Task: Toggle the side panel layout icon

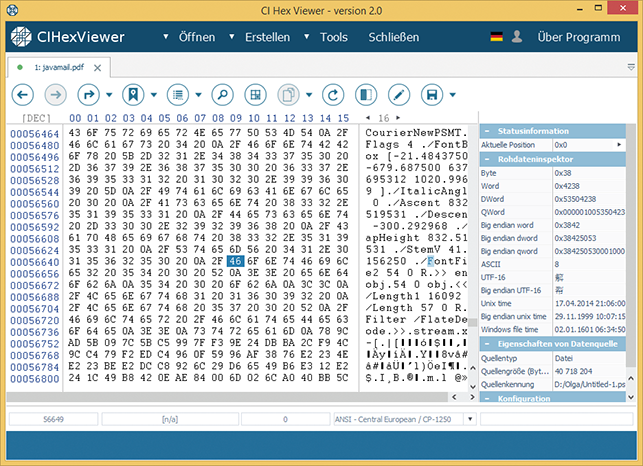Action: click(x=366, y=95)
